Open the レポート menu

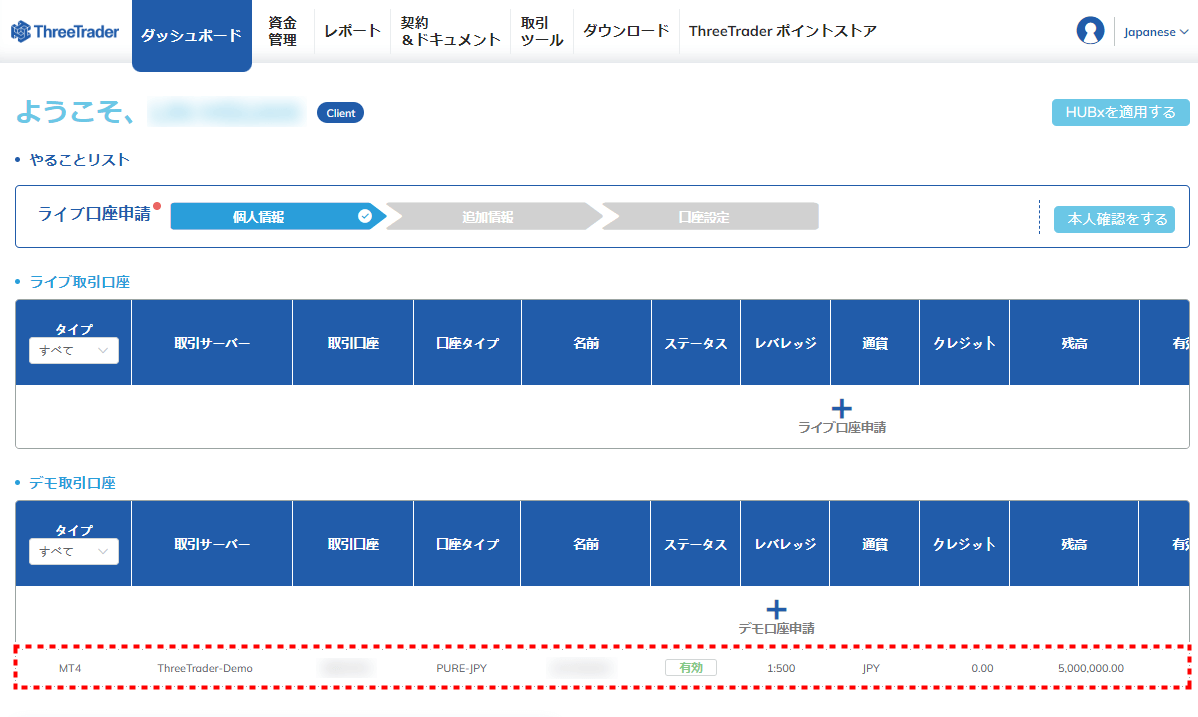[352, 31]
